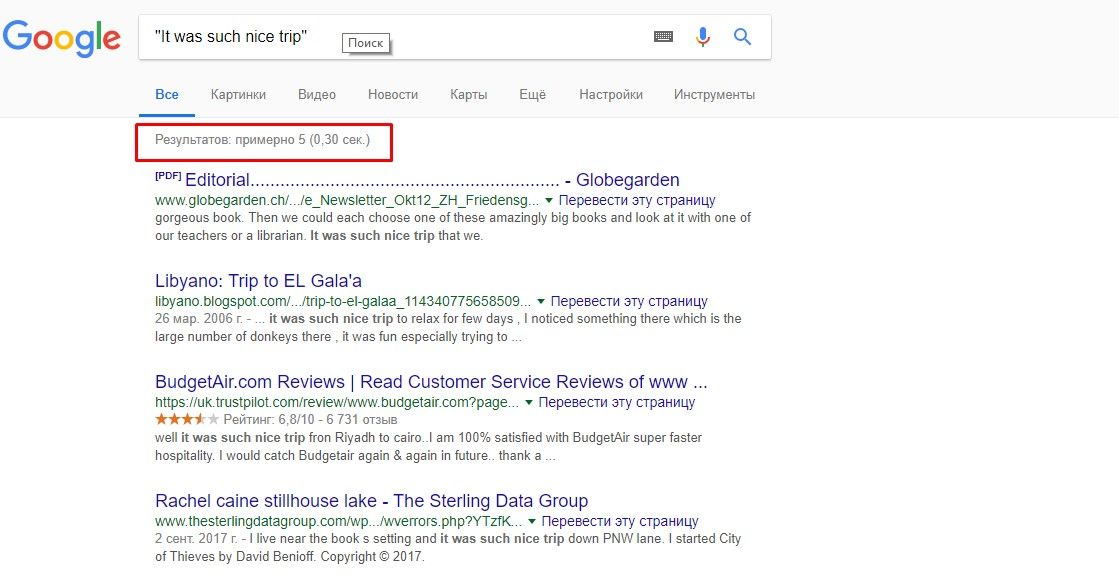1119x588 pixels.
Task: Click the uk.trustpilot.com green URL
Action: pyautogui.click(x=337, y=402)
